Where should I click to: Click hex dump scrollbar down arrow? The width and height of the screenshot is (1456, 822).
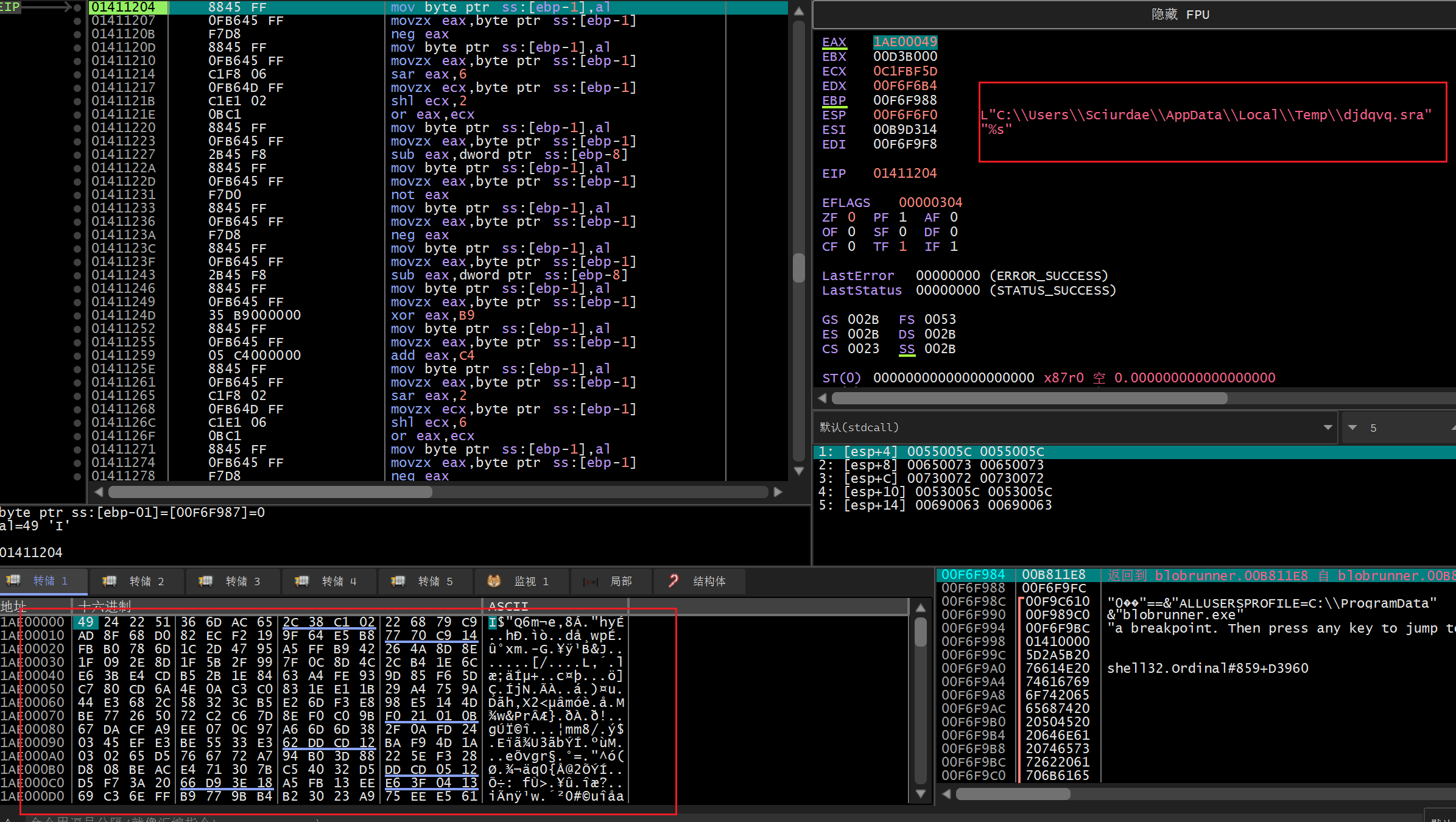tap(921, 793)
